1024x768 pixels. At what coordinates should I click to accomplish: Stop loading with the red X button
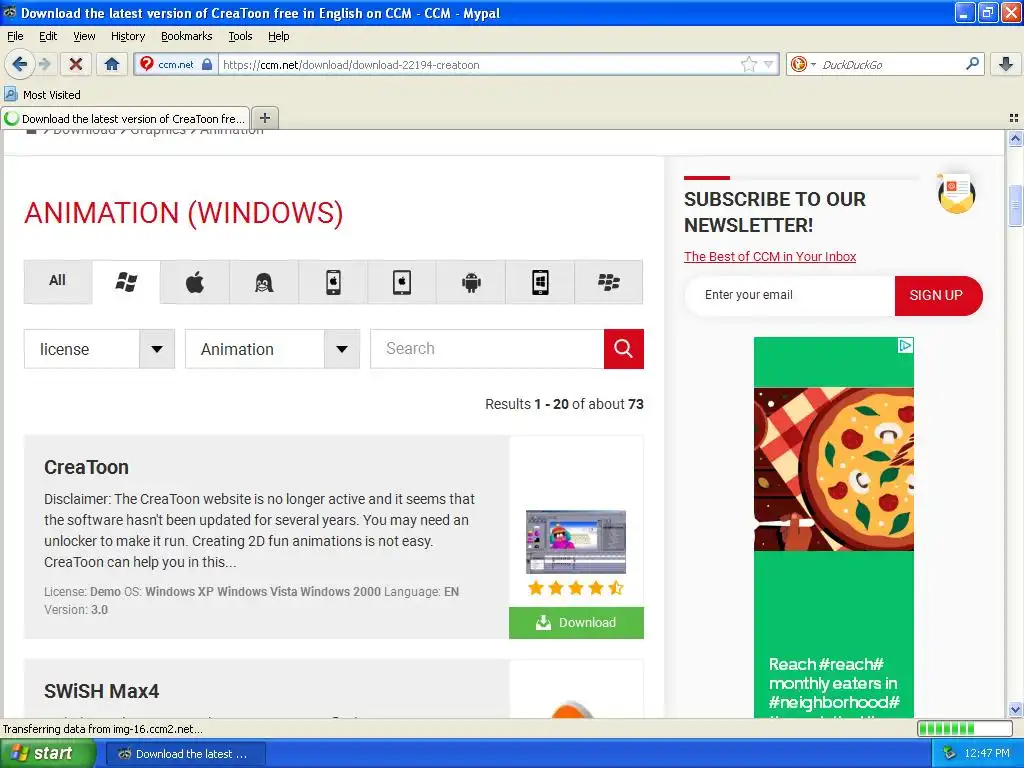(x=76, y=64)
